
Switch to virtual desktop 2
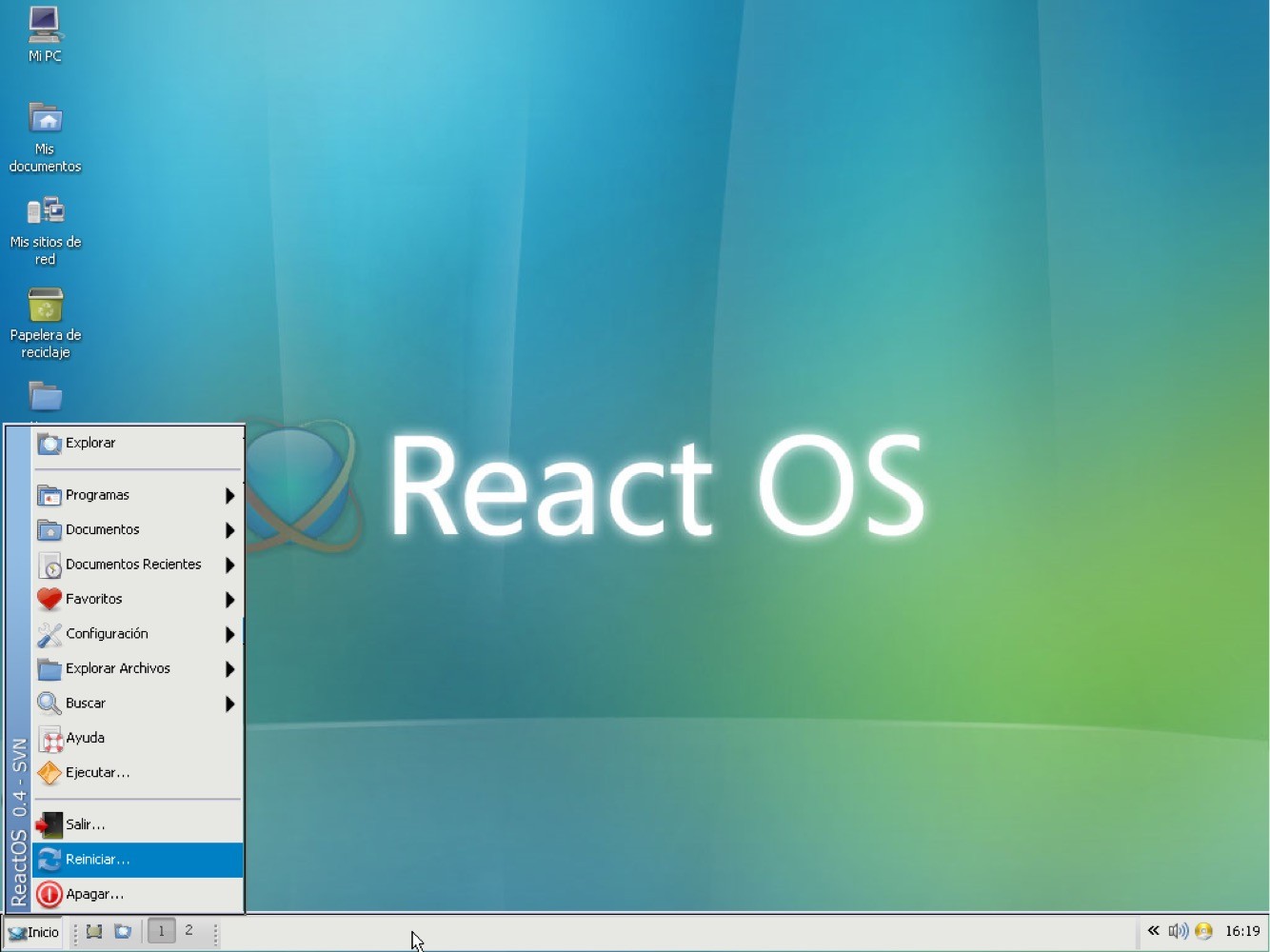tap(189, 931)
